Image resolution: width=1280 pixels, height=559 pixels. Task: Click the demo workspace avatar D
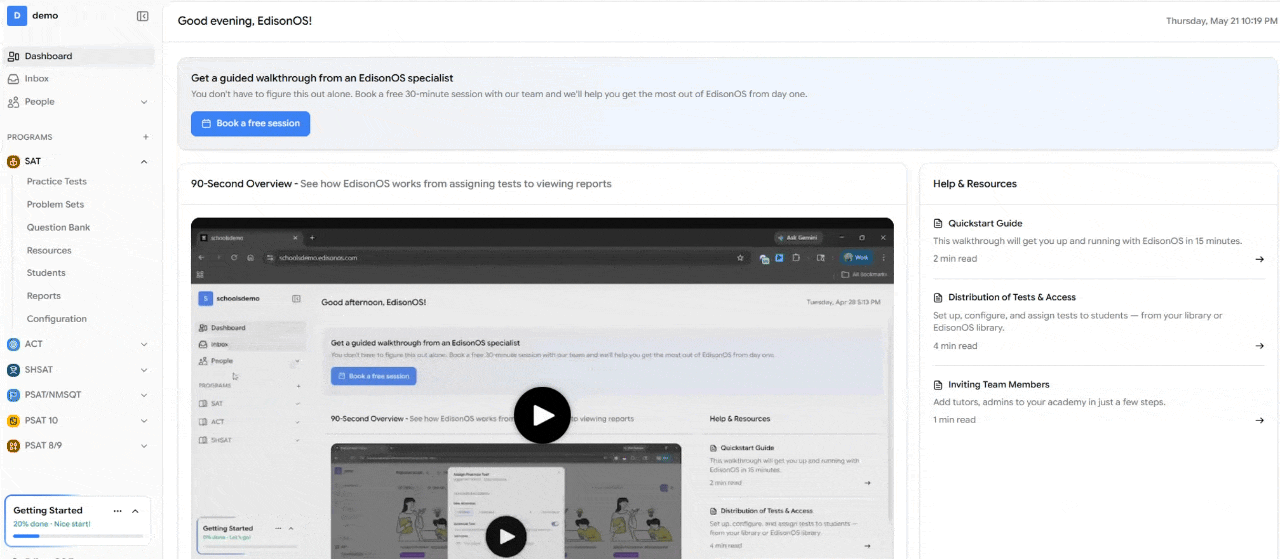[x=16, y=16]
